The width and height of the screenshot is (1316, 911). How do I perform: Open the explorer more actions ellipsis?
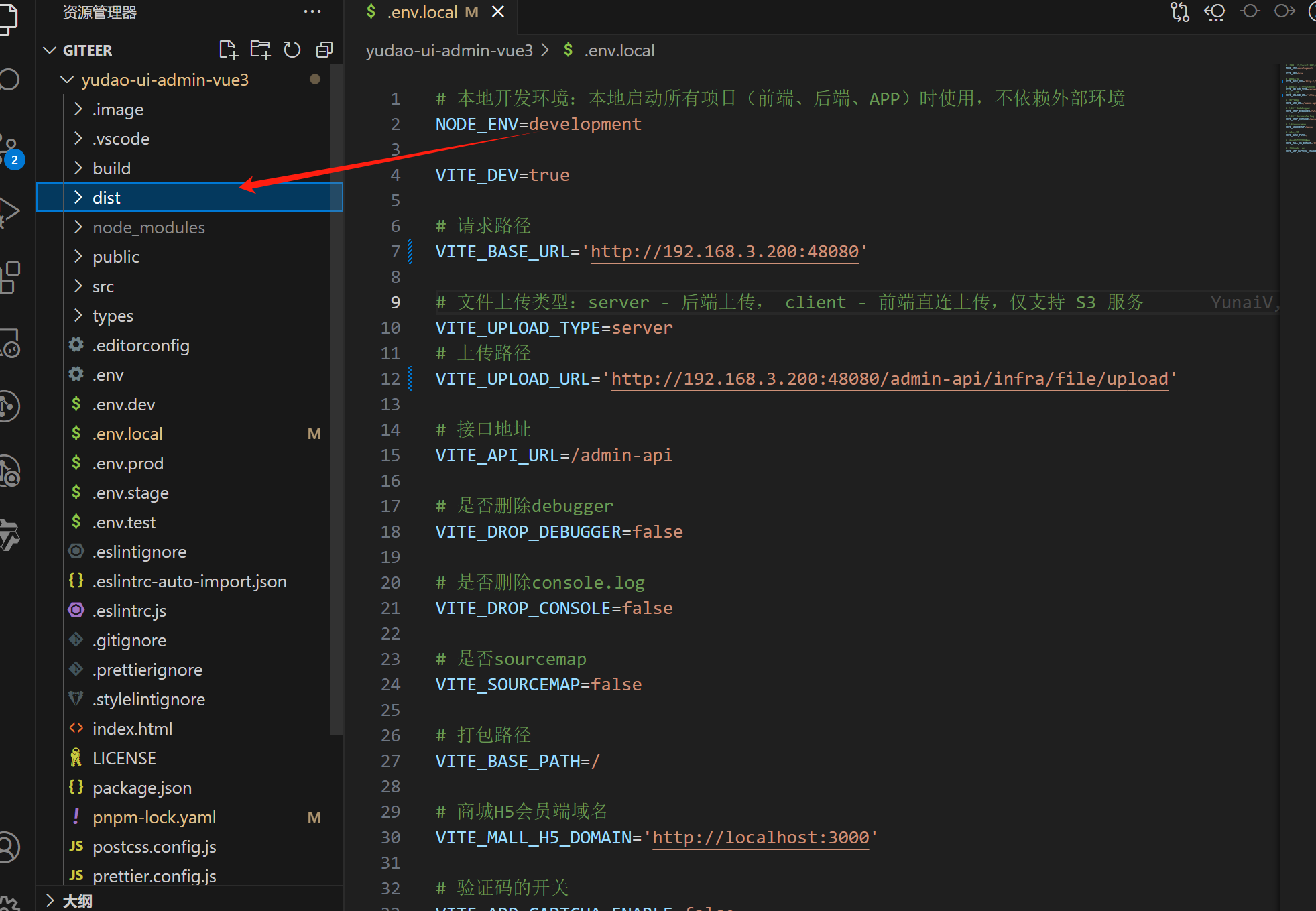(312, 12)
